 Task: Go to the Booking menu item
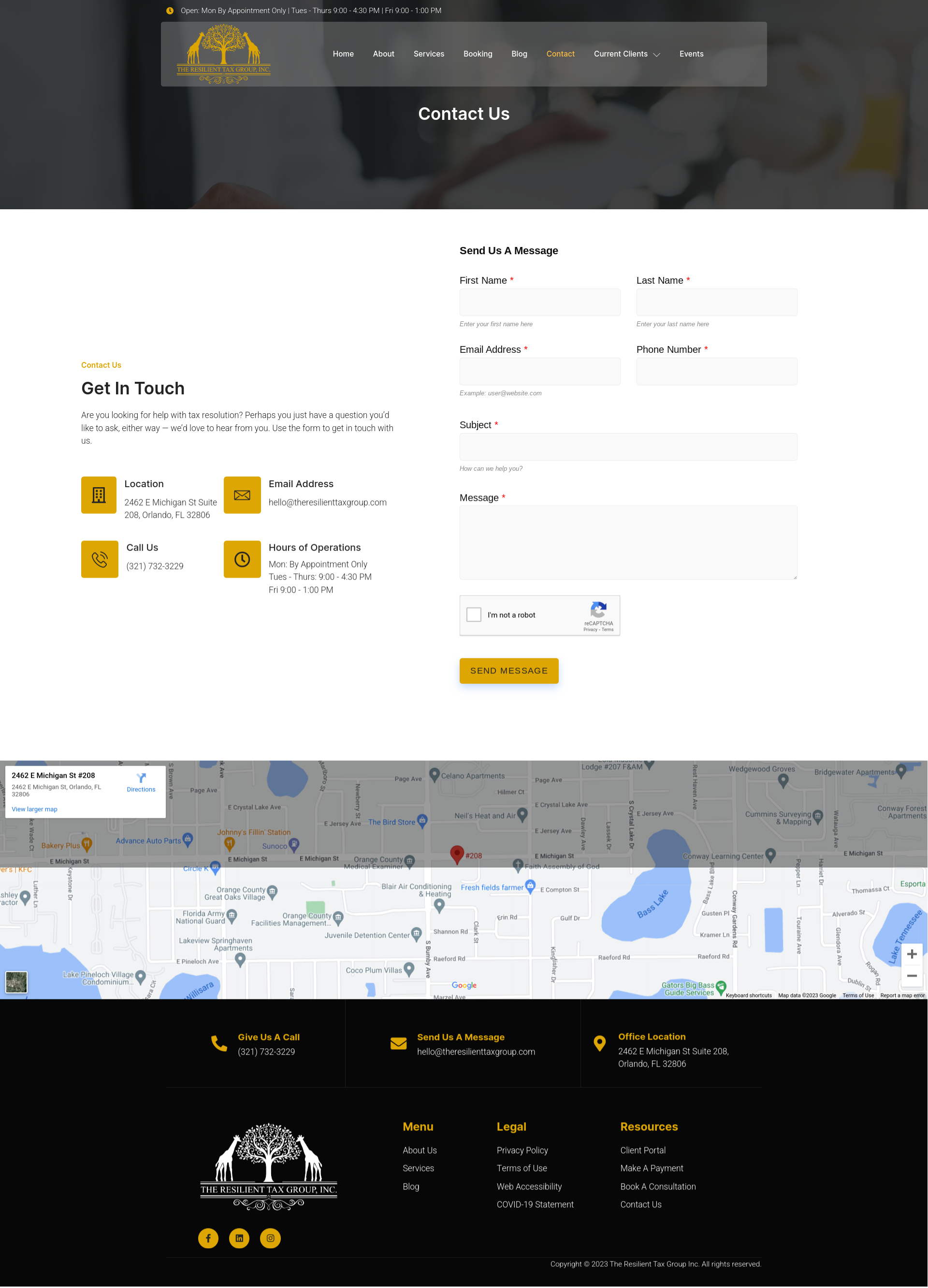coord(477,54)
